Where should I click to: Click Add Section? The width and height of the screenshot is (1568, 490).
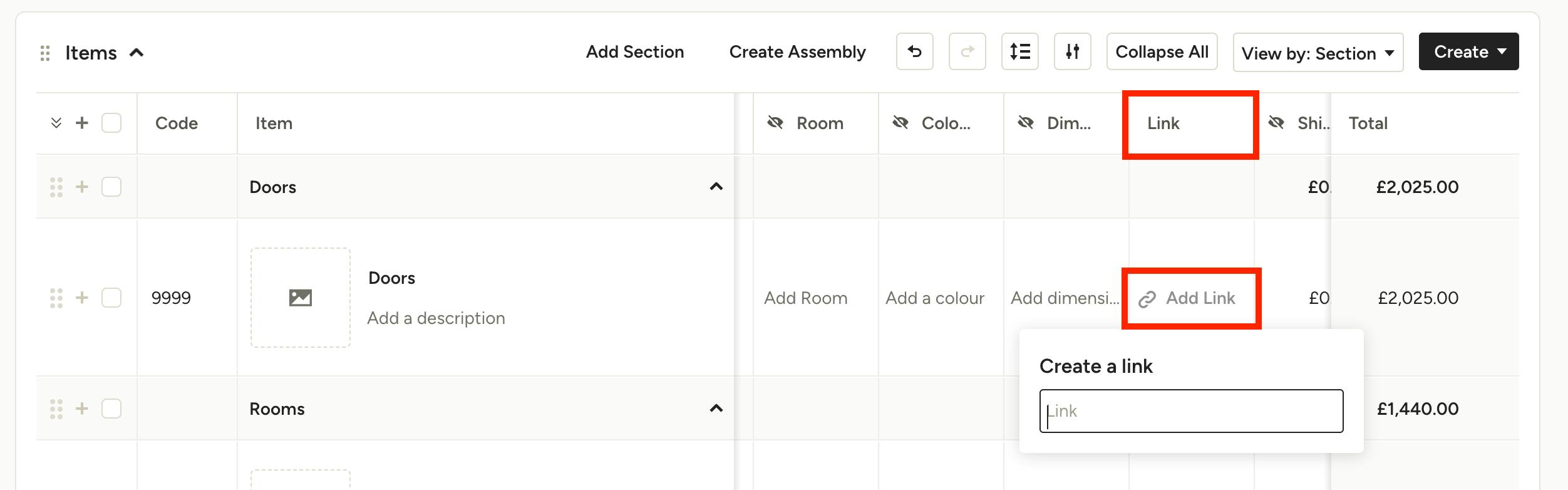pos(635,52)
